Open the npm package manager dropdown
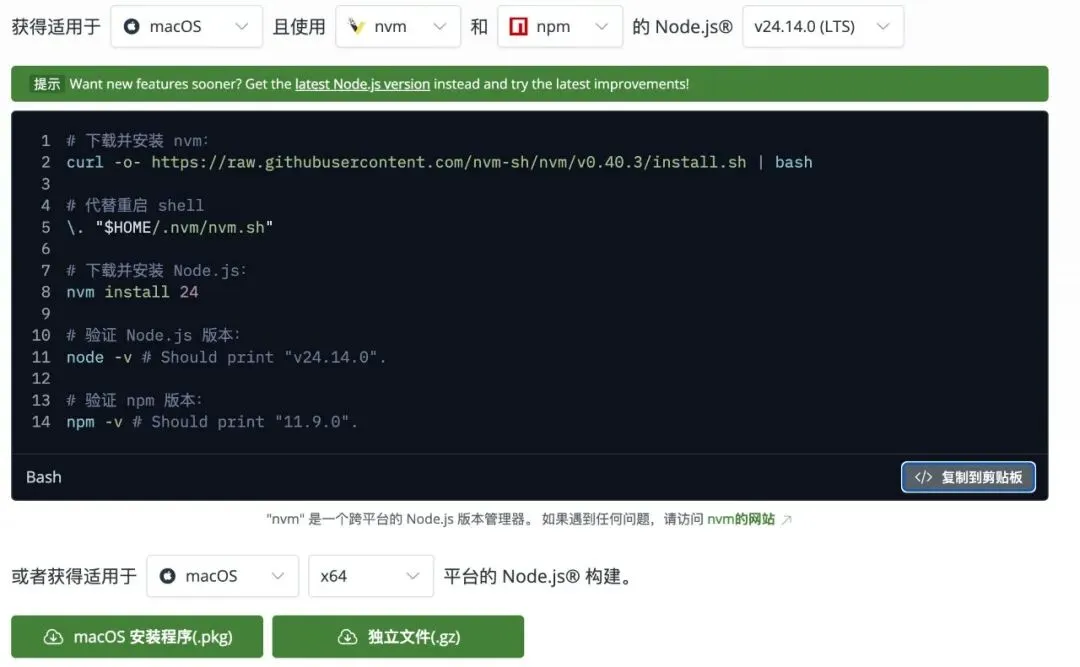 coord(559,26)
